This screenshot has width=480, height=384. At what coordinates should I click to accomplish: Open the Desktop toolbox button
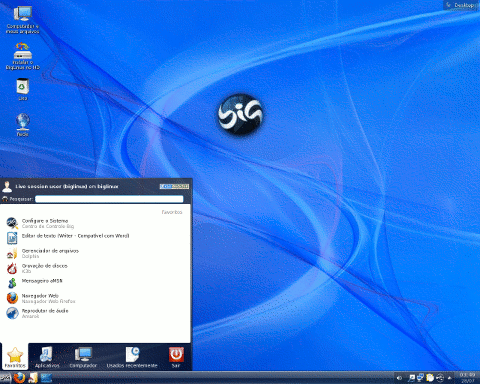461,5
